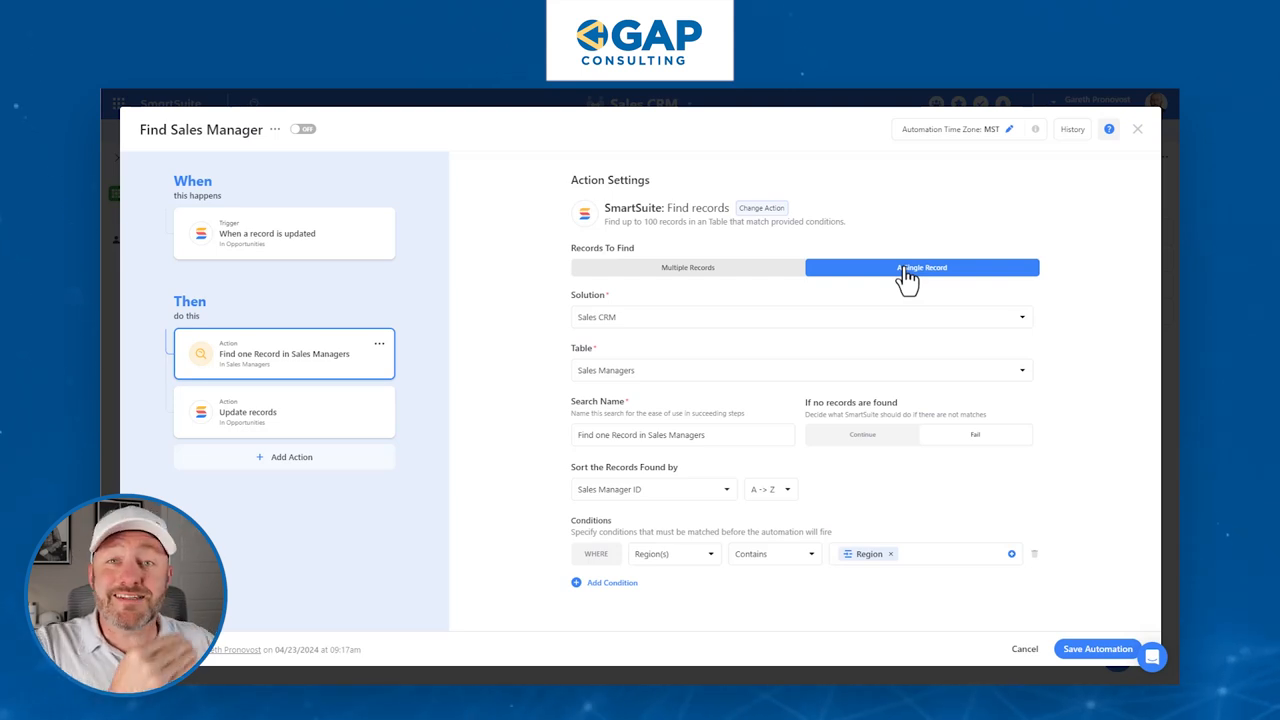Click the SmartSuite logo in Action Settings

pos(584,214)
